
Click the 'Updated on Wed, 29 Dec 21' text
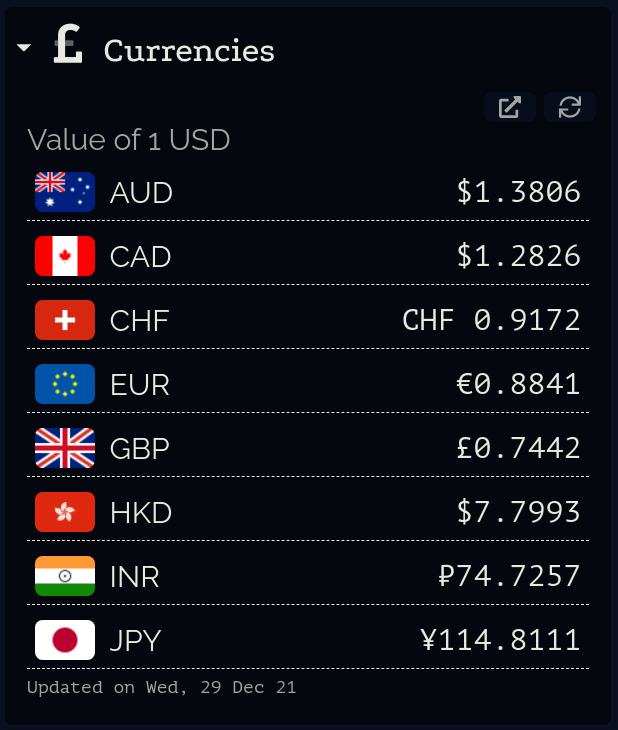(x=161, y=688)
